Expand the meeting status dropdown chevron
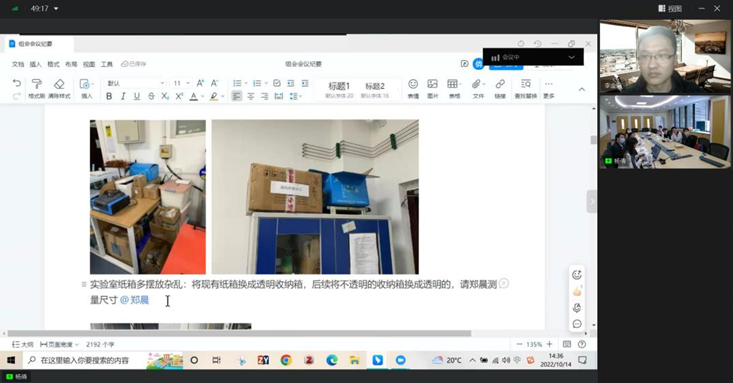Viewport: 733px width, 383px height. point(571,57)
